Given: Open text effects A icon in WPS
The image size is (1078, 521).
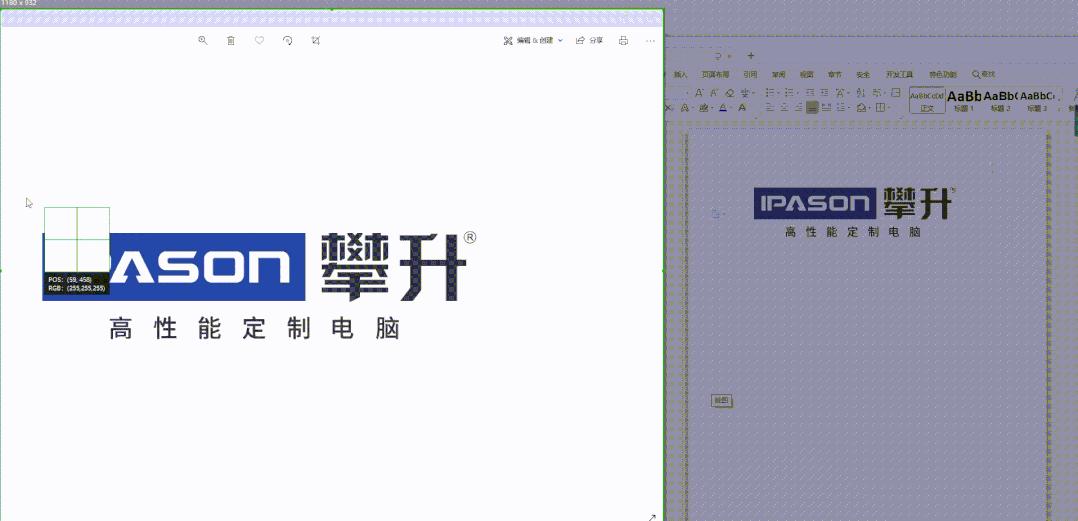Looking at the screenshot, I should [x=687, y=107].
